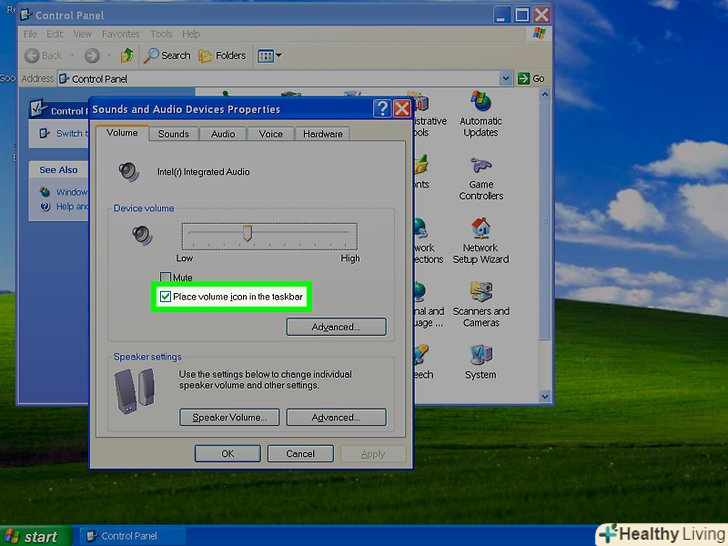Viewport: 728px width, 546px height.
Task: Open Scanners and Cameras icon
Action: [x=481, y=304]
